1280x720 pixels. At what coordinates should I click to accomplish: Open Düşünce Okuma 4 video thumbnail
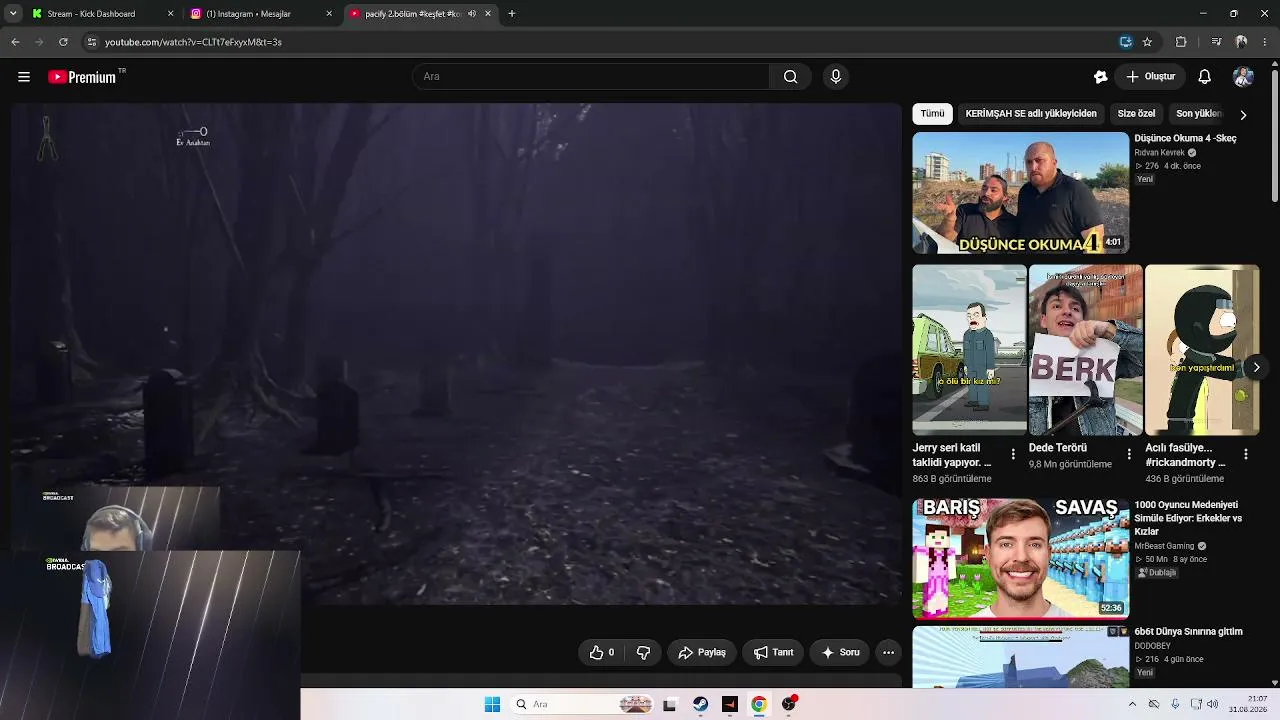(x=1021, y=193)
